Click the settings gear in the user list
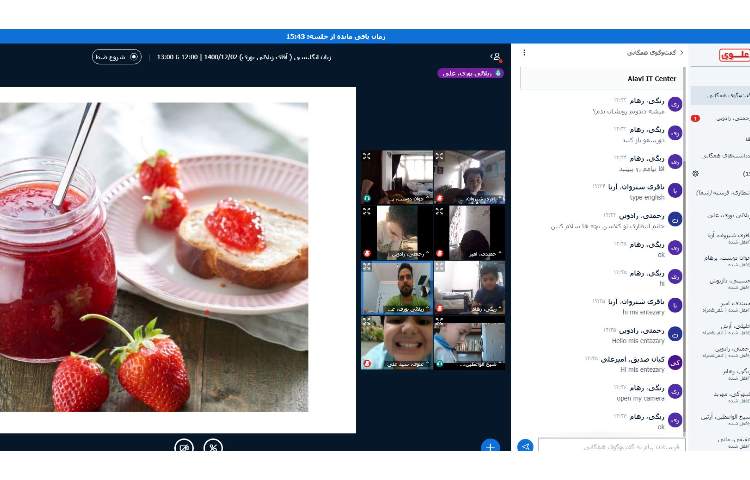 click(695, 173)
